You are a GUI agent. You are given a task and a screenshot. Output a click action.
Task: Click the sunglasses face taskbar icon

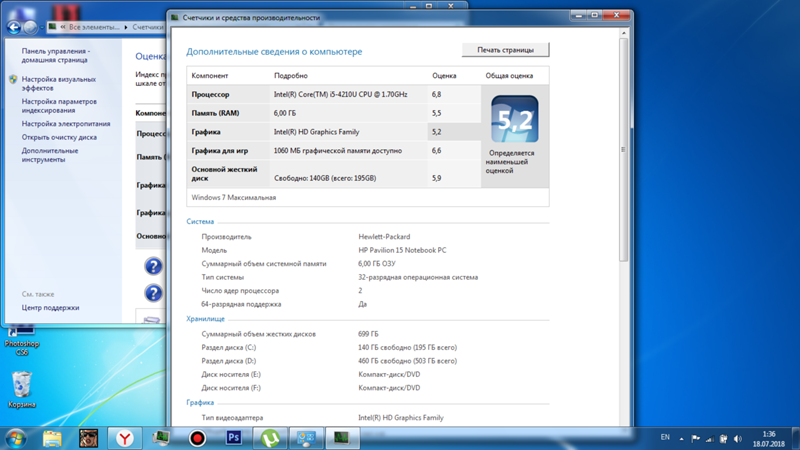(x=88, y=438)
